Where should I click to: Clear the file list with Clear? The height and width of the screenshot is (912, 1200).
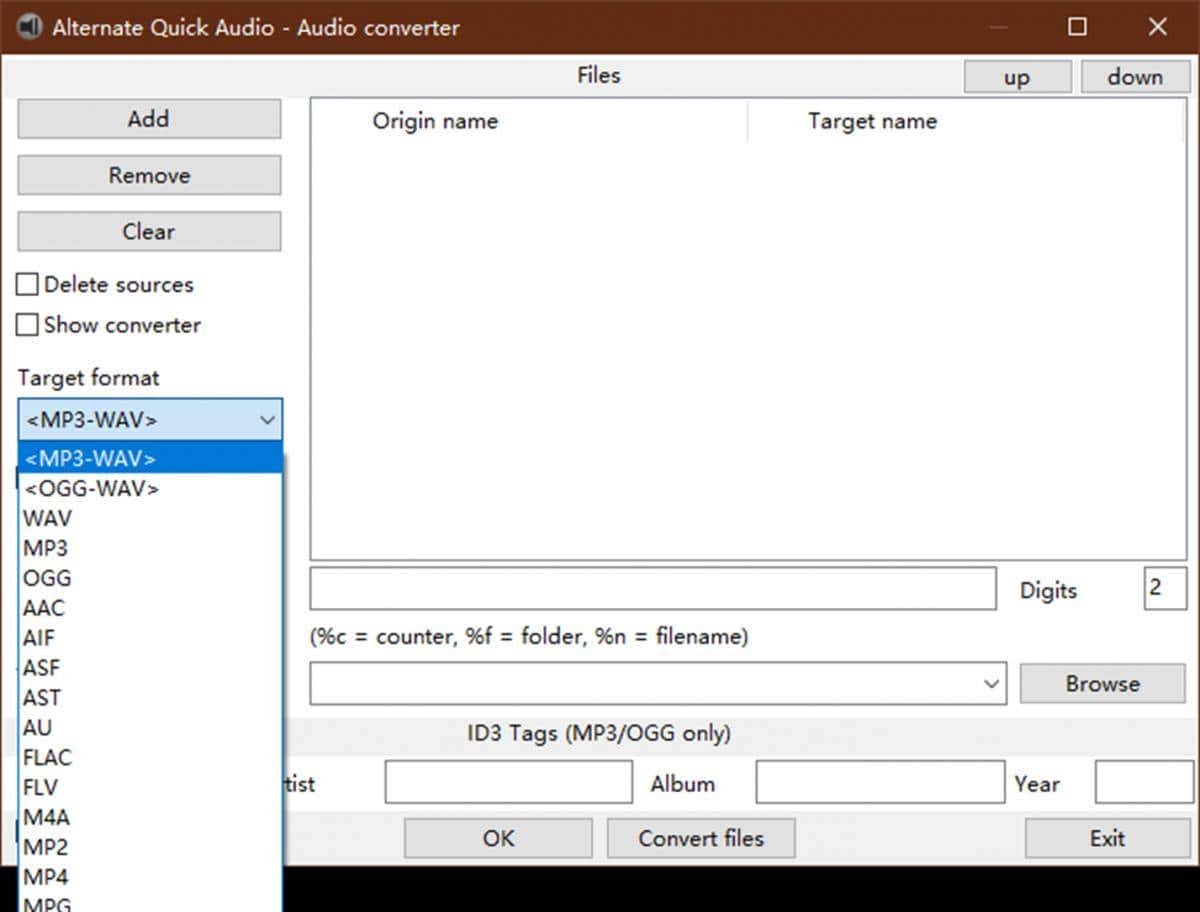(149, 232)
